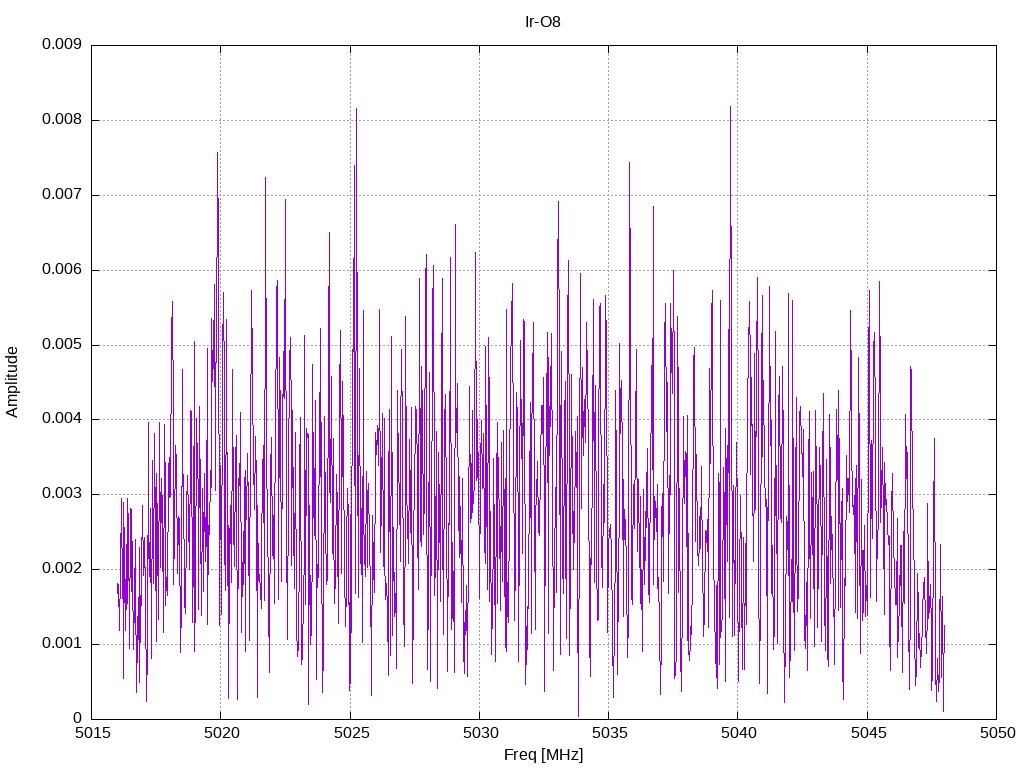Click the 0.002 y-axis tick label
Screen dimensions: 1024x768
point(62,569)
